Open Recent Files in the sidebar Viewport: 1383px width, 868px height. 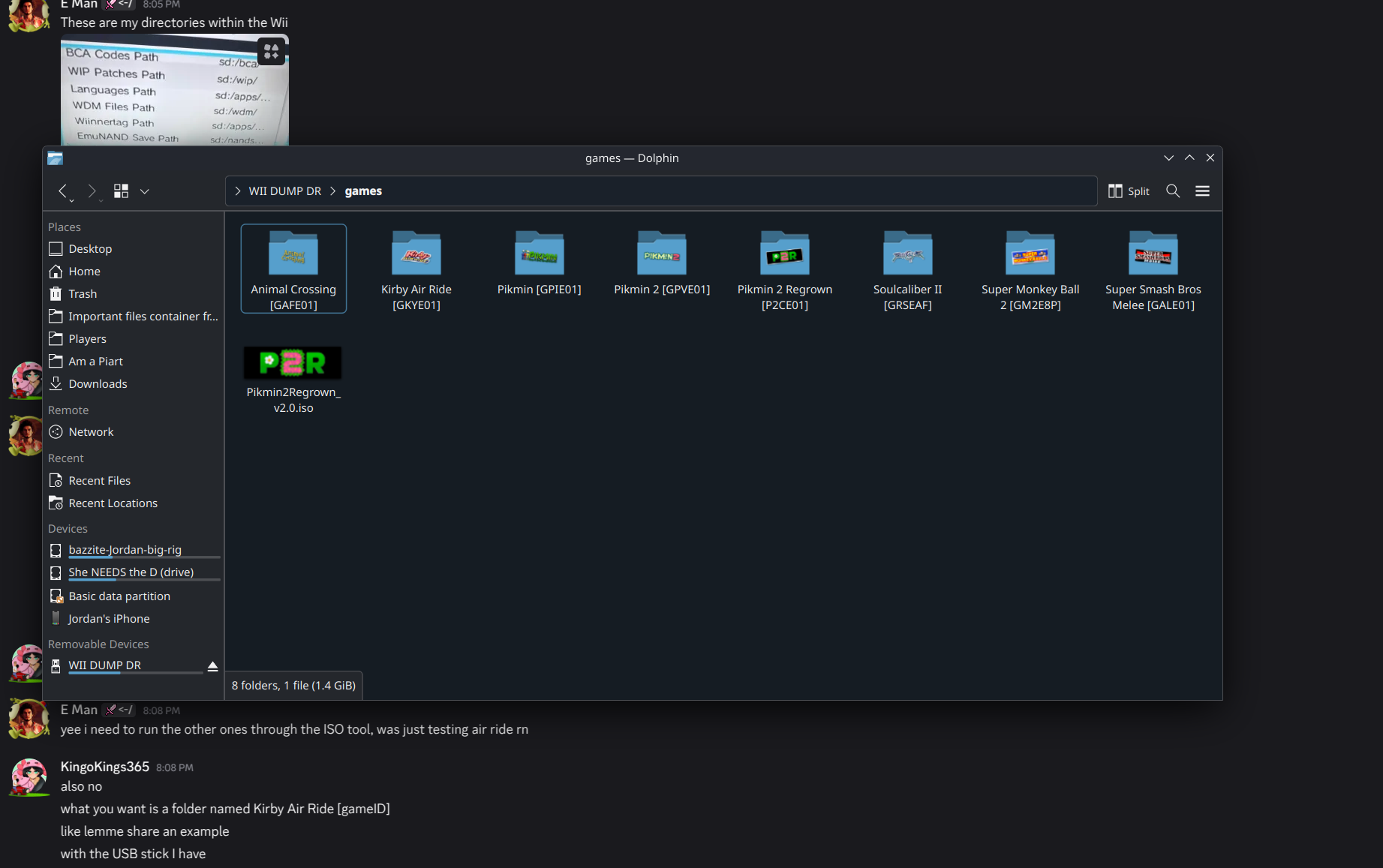[x=99, y=480]
